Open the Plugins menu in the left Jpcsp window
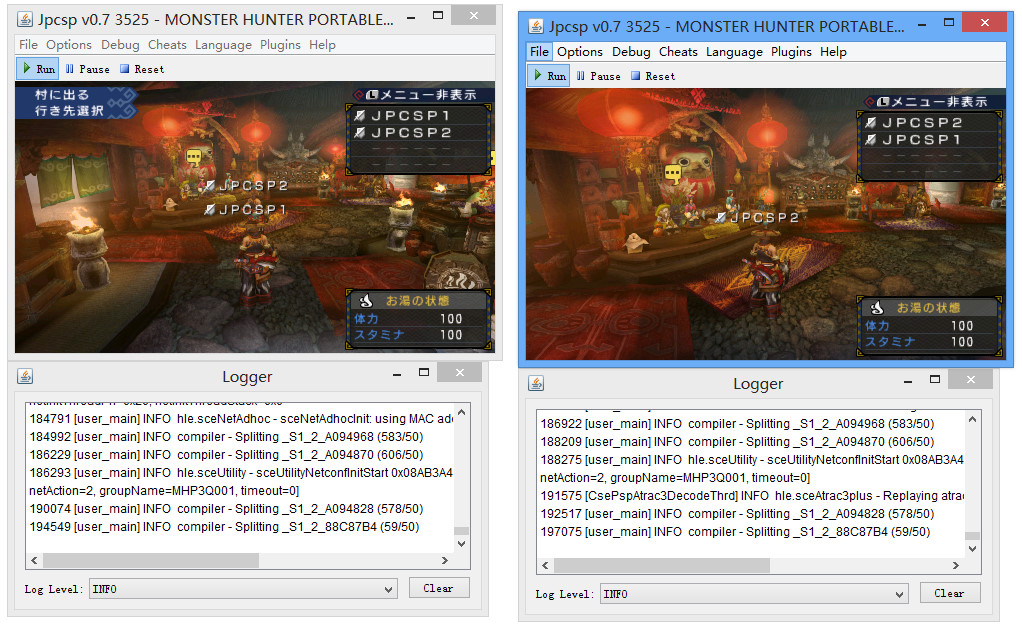1022x633 pixels. (x=280, y=44)
